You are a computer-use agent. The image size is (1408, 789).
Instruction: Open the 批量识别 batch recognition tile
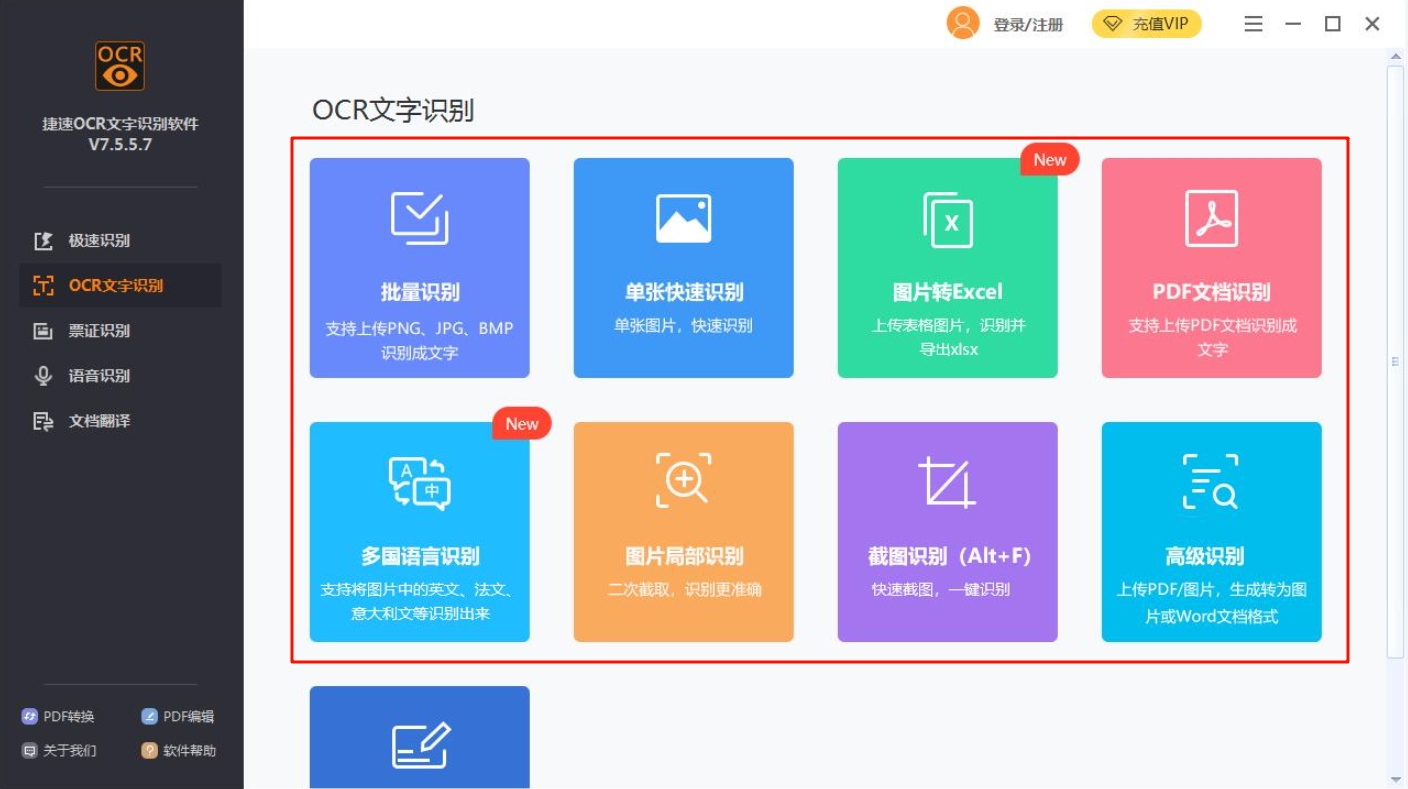[419, 268]
